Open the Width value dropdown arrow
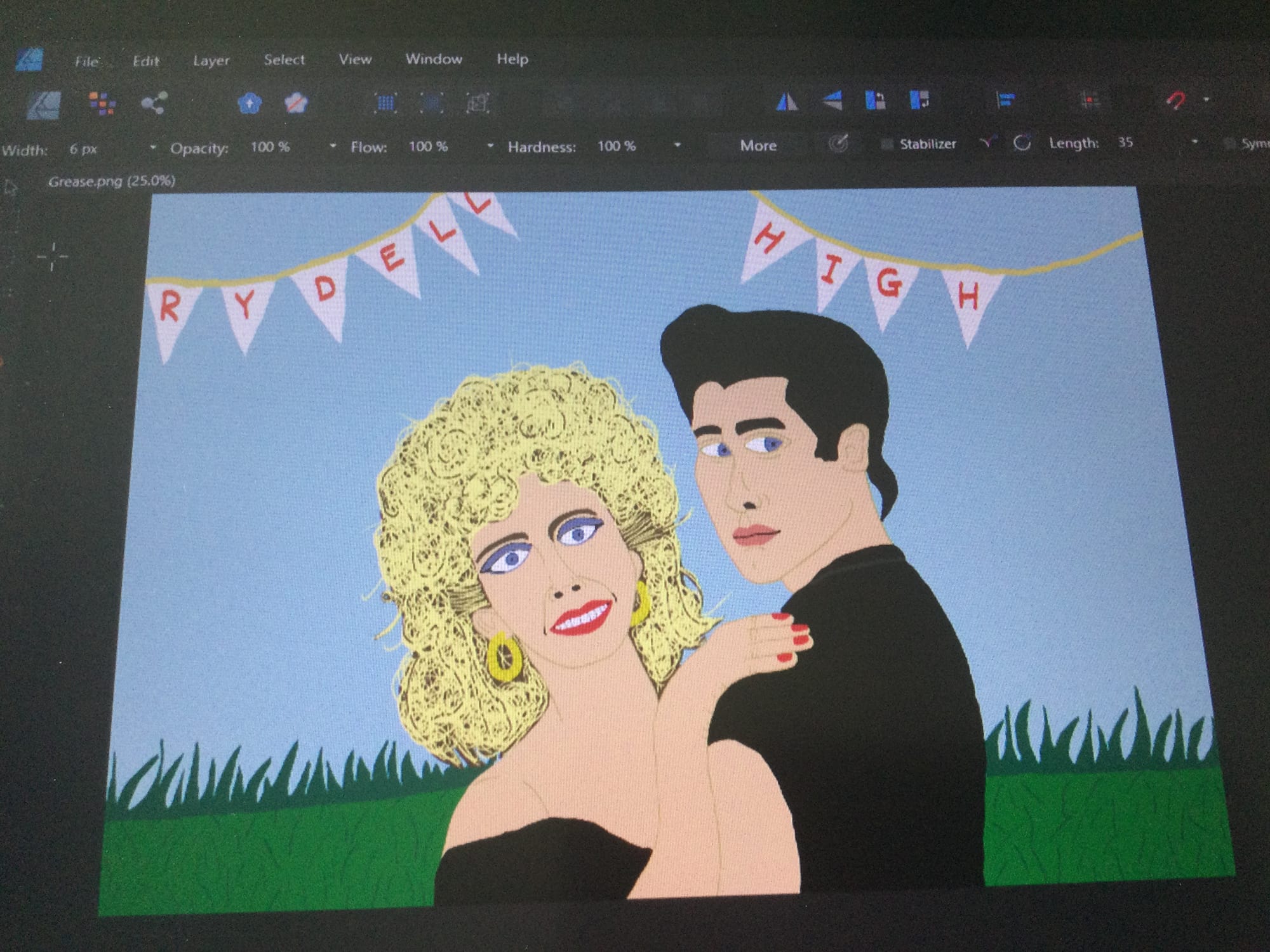Image resolution: width=1270 pixels, height=952 pixels. coord(152,147)
